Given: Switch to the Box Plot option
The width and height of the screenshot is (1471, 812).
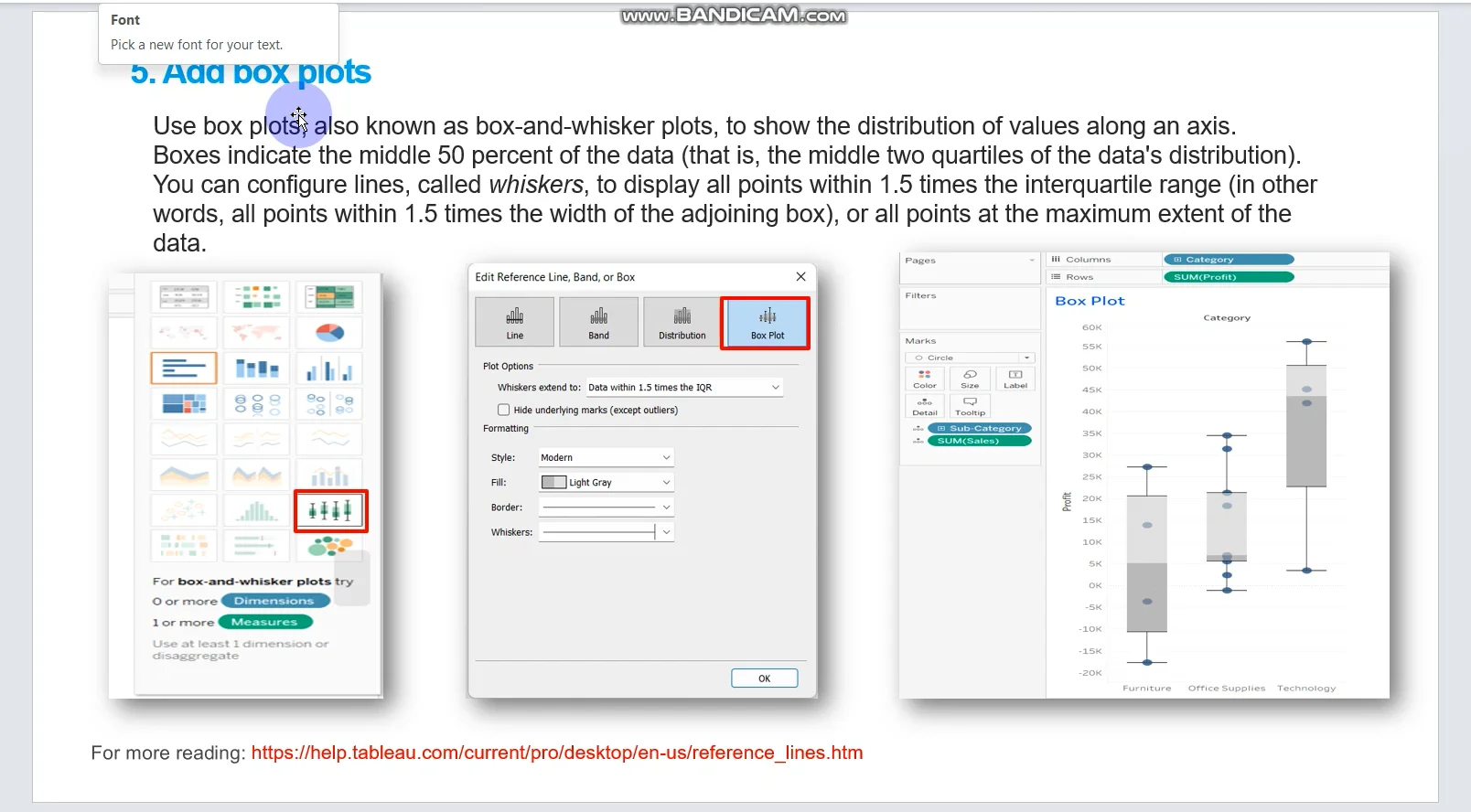Looking at the screenshot, I should coord(767,323).
